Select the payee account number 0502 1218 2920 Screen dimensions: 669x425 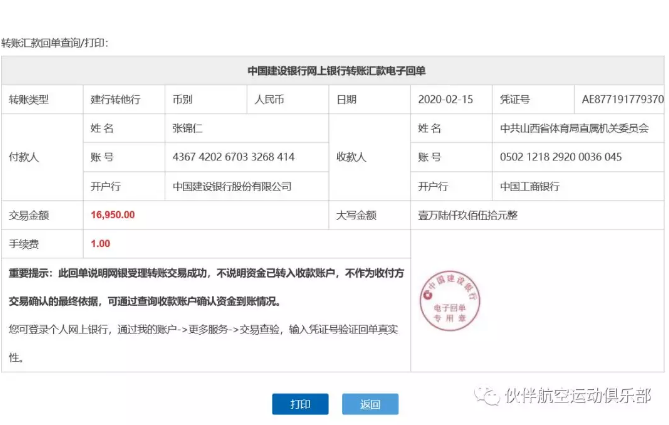561,157
